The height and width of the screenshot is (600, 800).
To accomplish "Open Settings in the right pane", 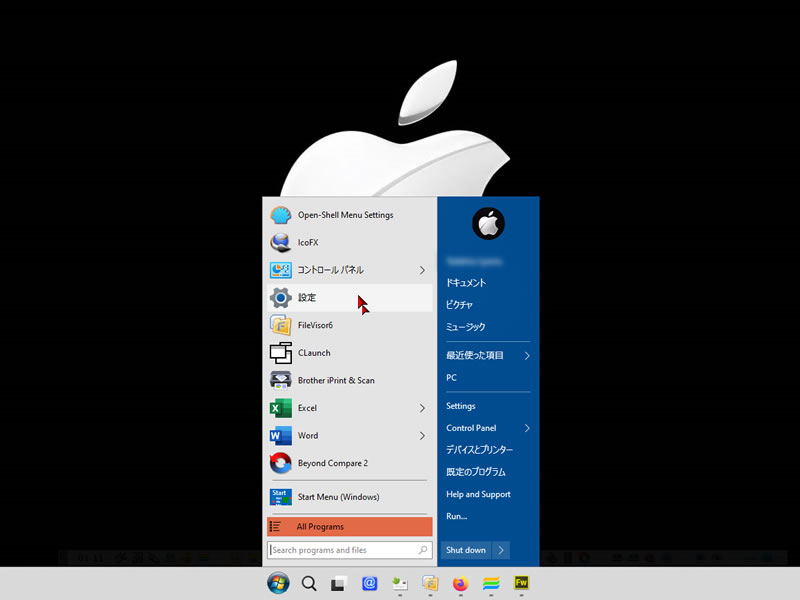I will (x=461, y=406).
